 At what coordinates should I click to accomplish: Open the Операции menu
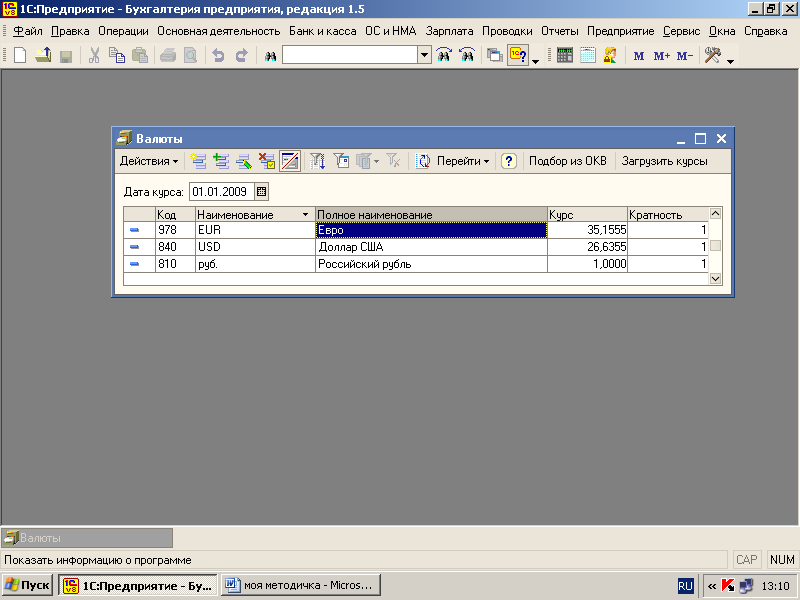[x=123, y=31]
